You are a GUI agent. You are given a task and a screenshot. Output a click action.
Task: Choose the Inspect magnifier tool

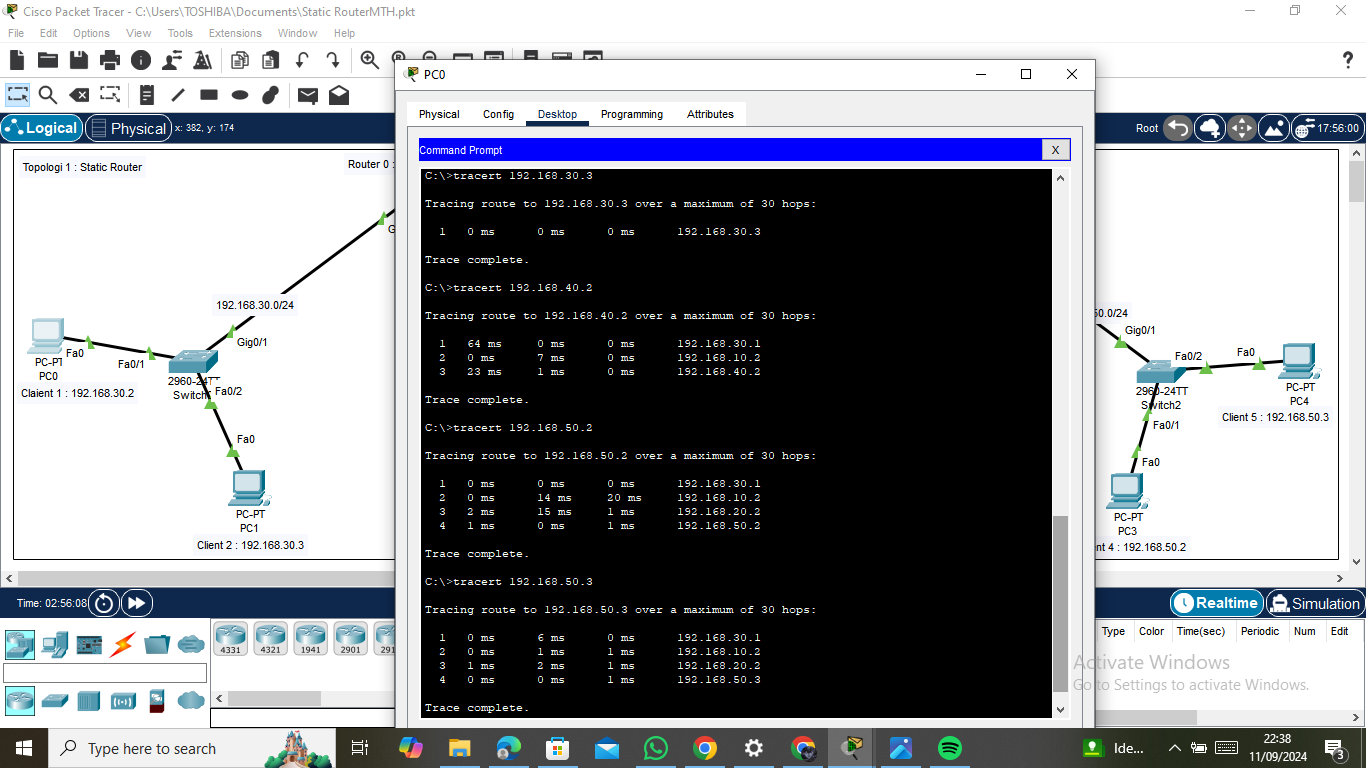[48, 95]
